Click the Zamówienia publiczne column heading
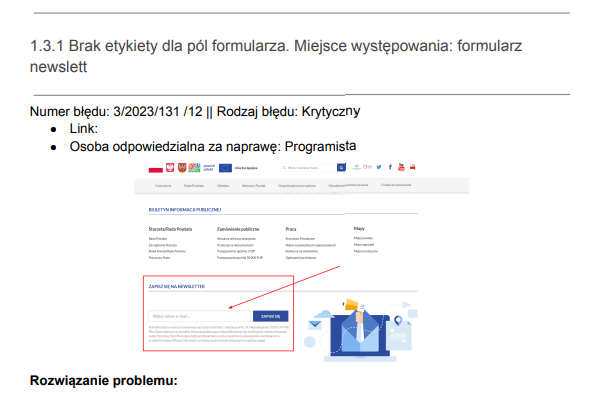The image size is (605, 398). (238, 229)
